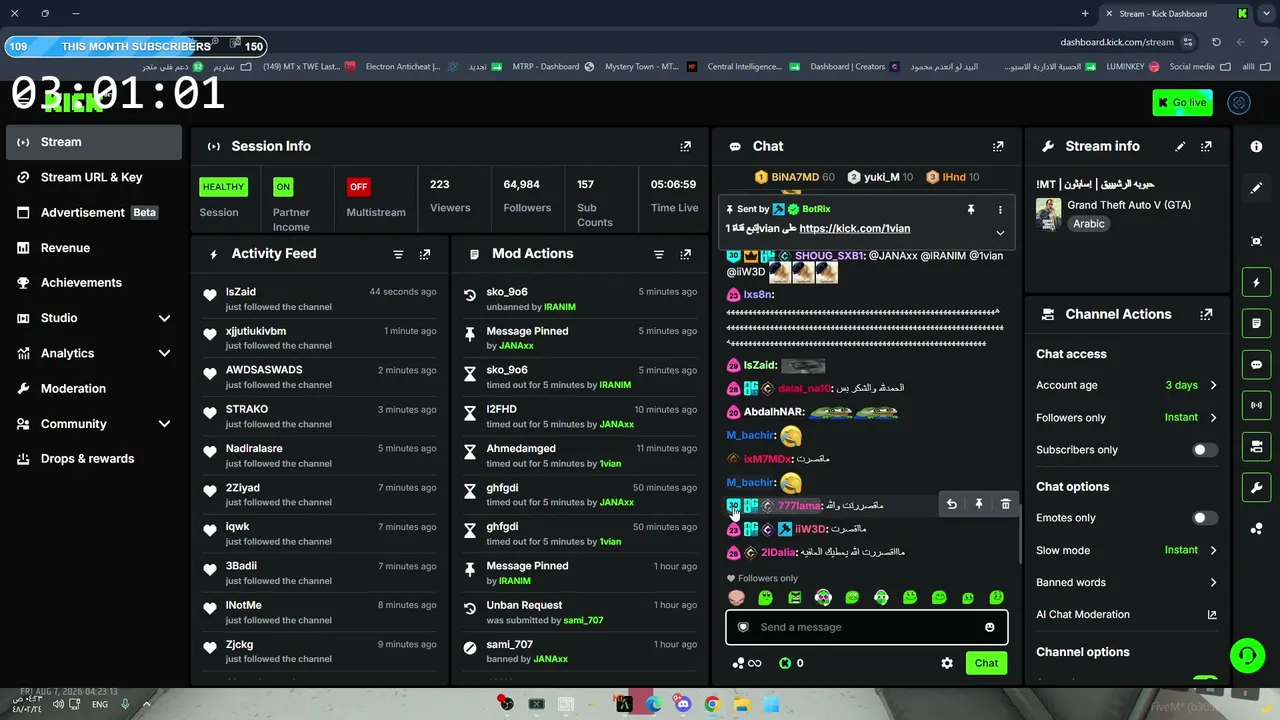
Task: Open the Banned words settings
Action: 1127,582
